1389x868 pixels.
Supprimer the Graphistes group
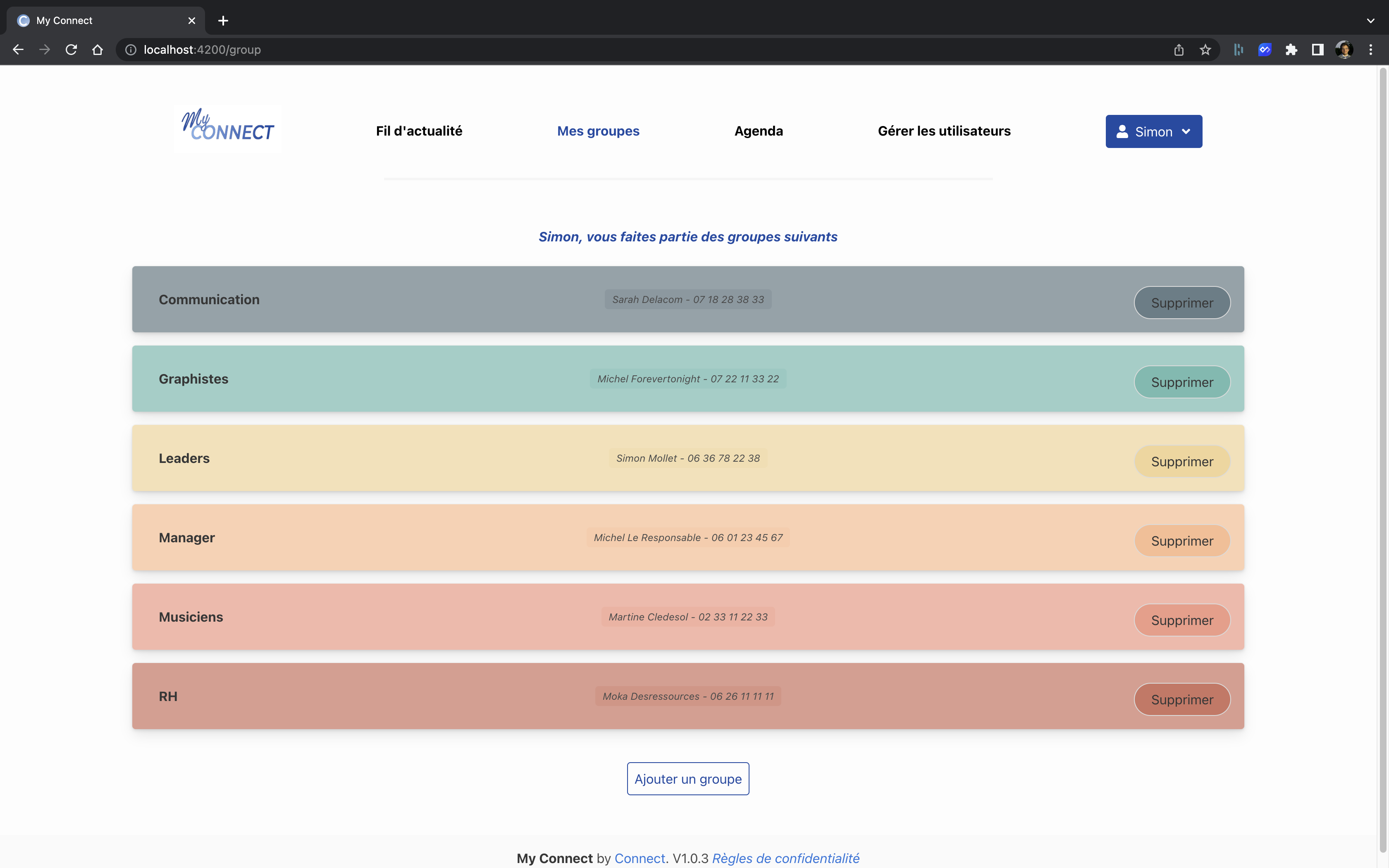1182,381
